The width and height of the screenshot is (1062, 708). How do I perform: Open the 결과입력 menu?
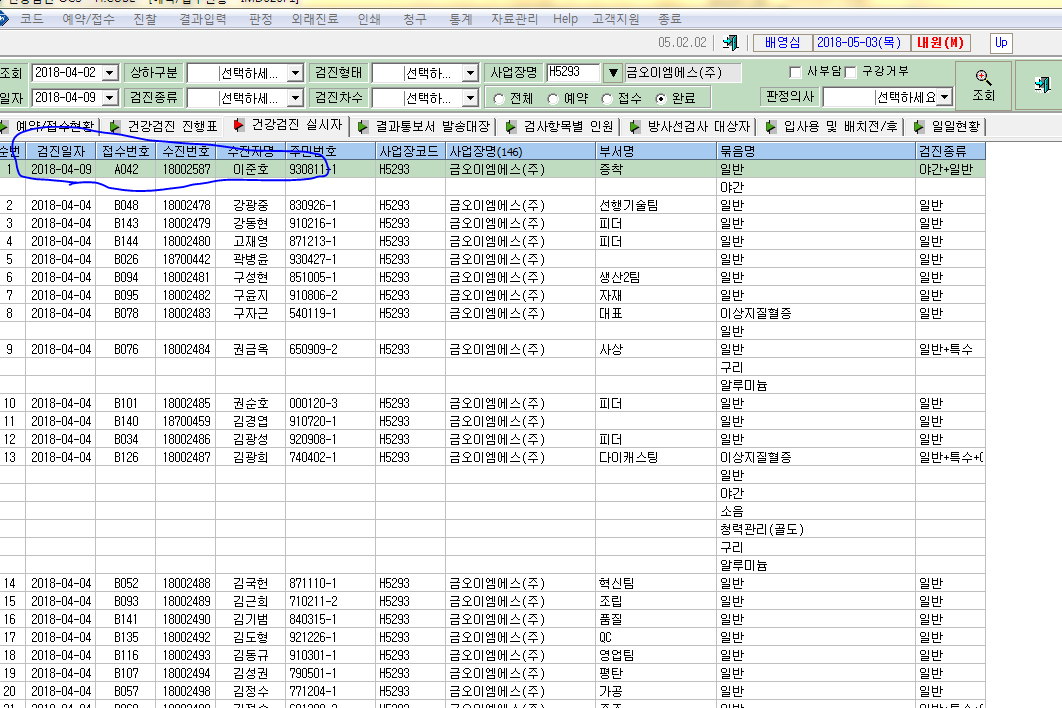pos(203,19)
